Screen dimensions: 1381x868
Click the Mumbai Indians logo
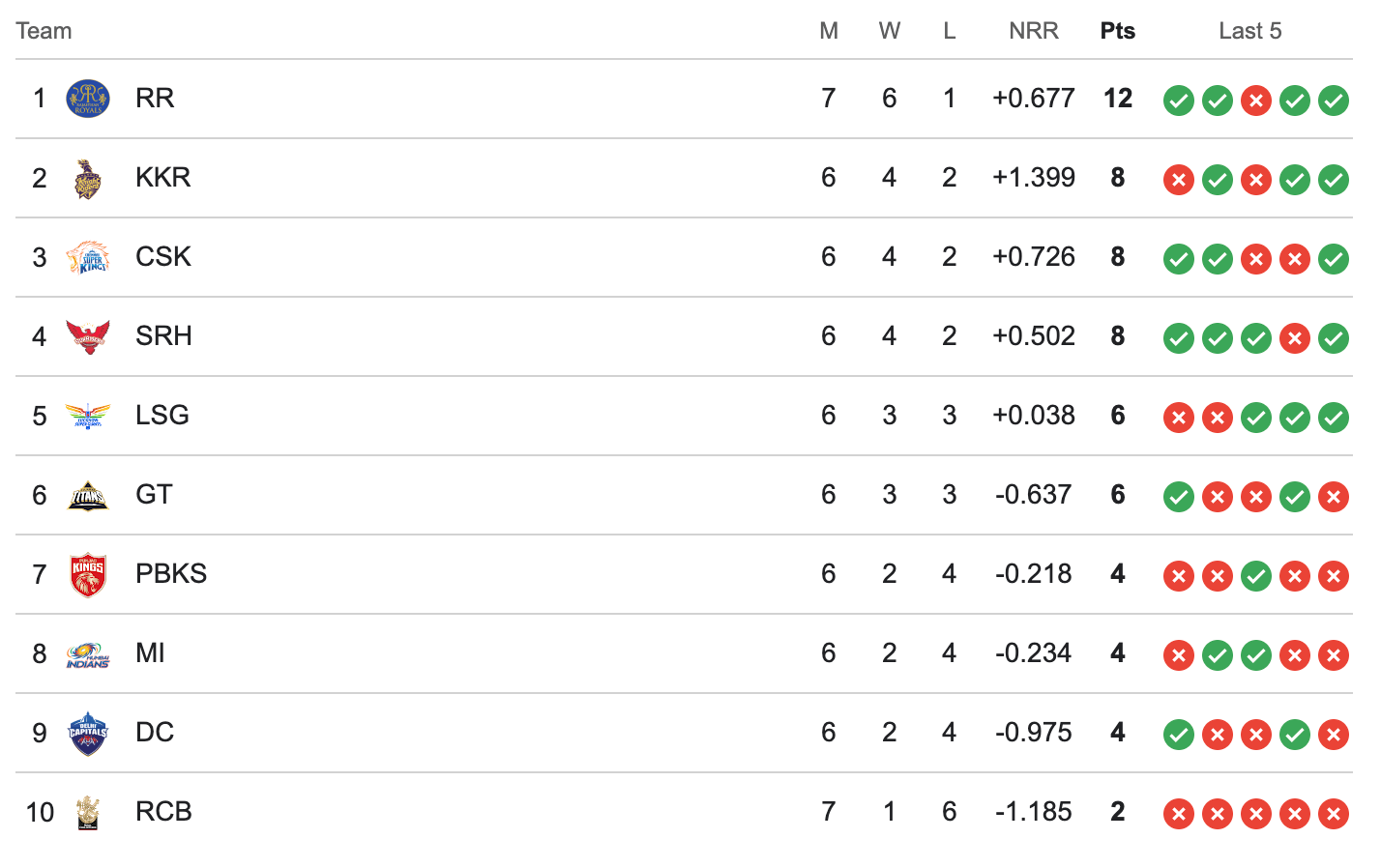tap(88, 654)
